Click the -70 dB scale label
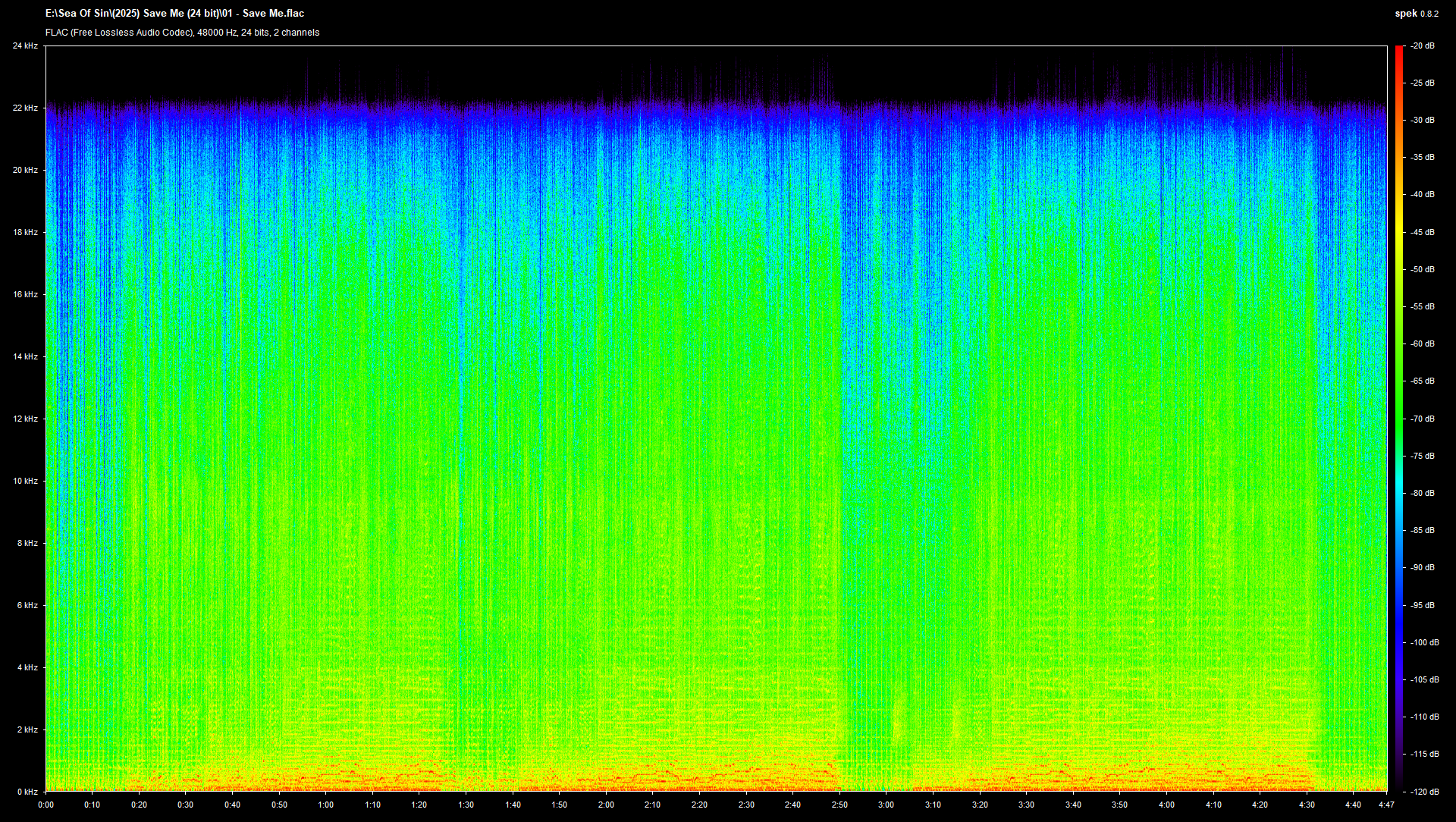The height and width of the screenshot is (822, 1456). pyautogui.click(x=1423, y=419)
